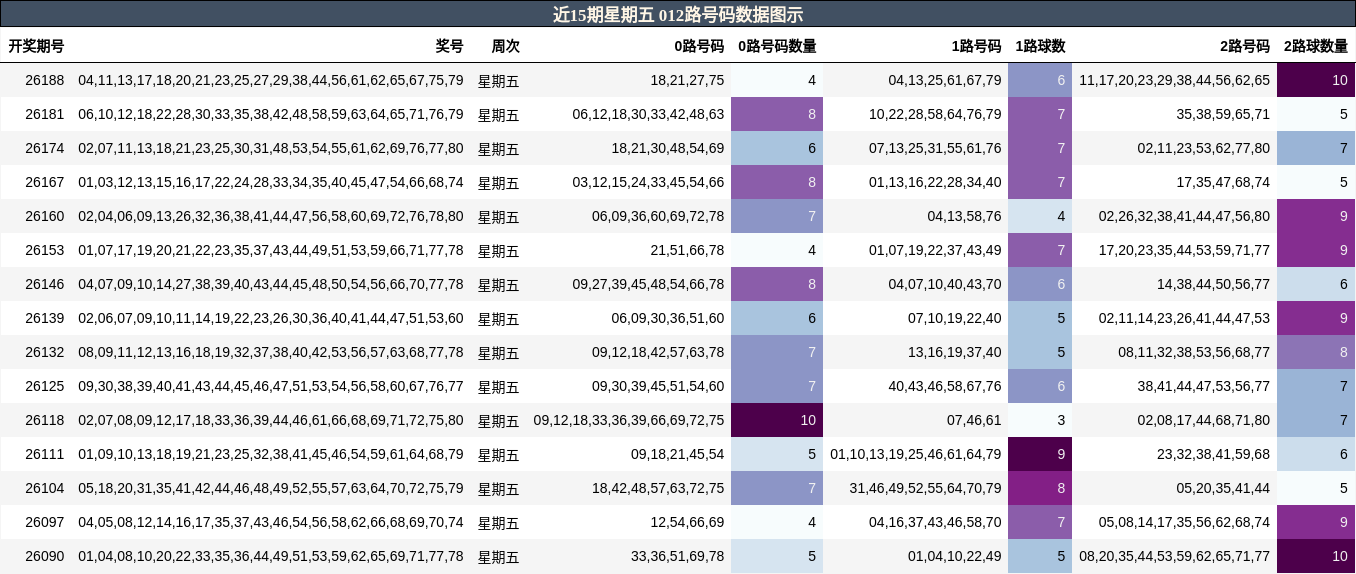Image resolution: width=1356 pixels, height=574 pixels.
Task: Click 2路号码 cell 14,38,44,50,56,77
Action: coord(1214,284)
